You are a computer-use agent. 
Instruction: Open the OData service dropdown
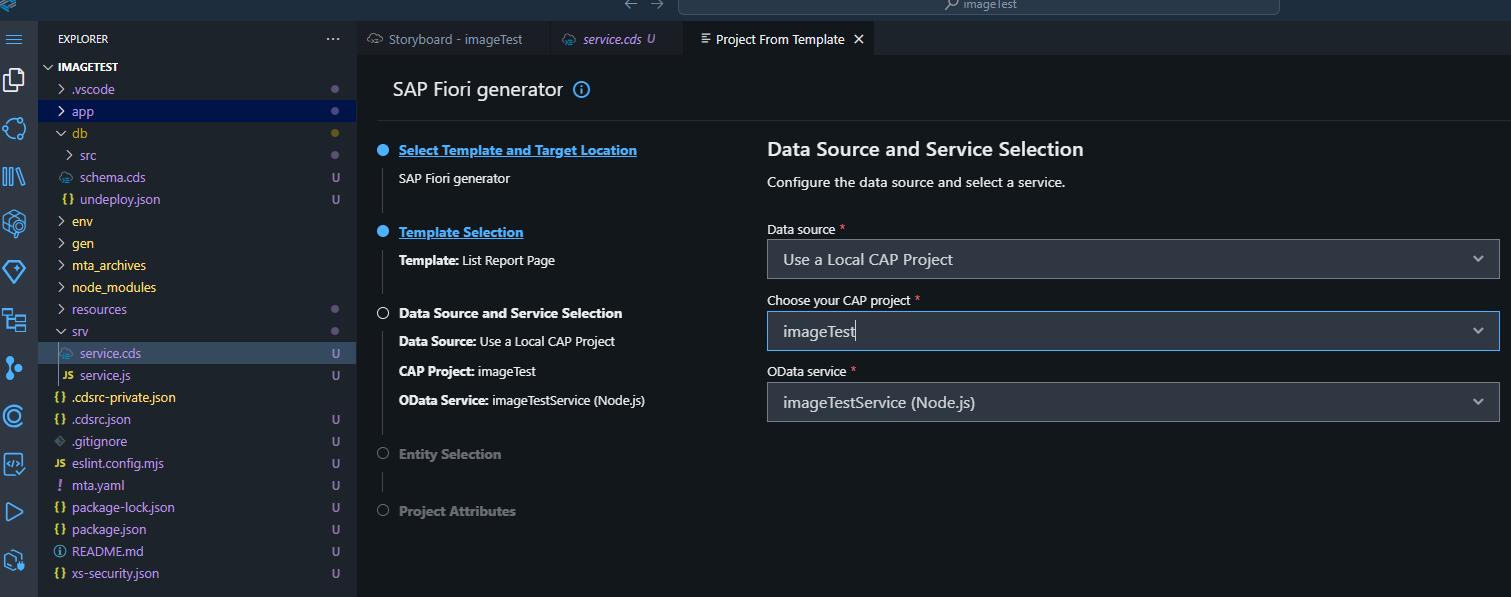coord(1133,402)
